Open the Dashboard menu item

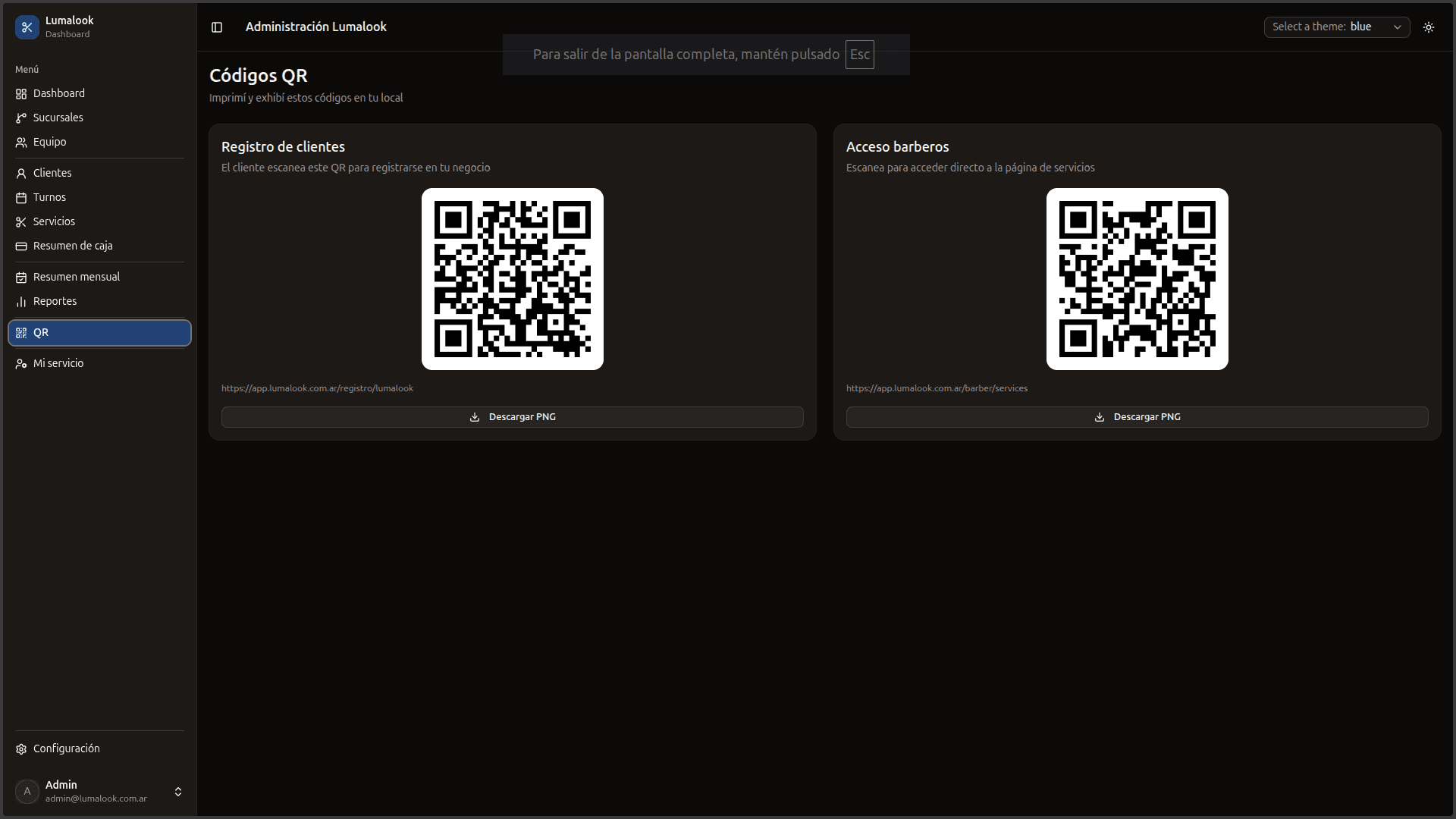(99, 93)
